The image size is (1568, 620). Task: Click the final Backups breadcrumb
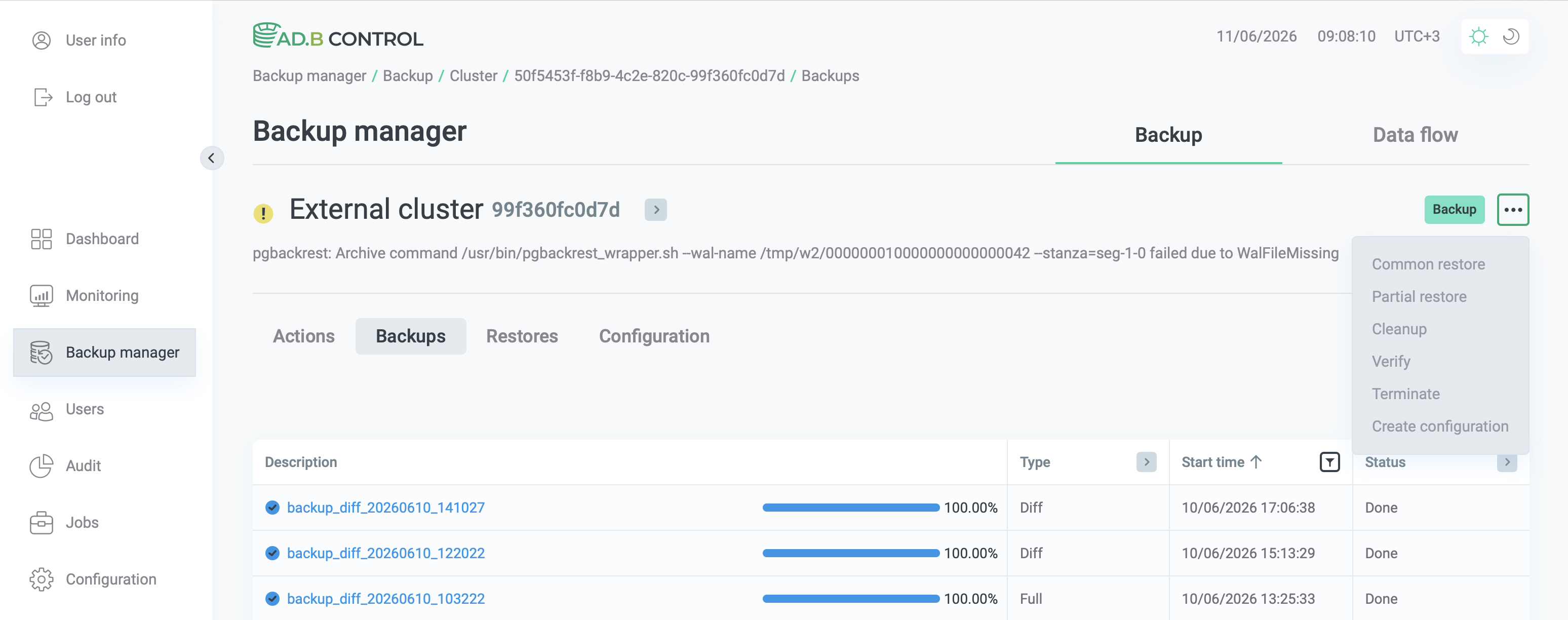tap(830, 76)
